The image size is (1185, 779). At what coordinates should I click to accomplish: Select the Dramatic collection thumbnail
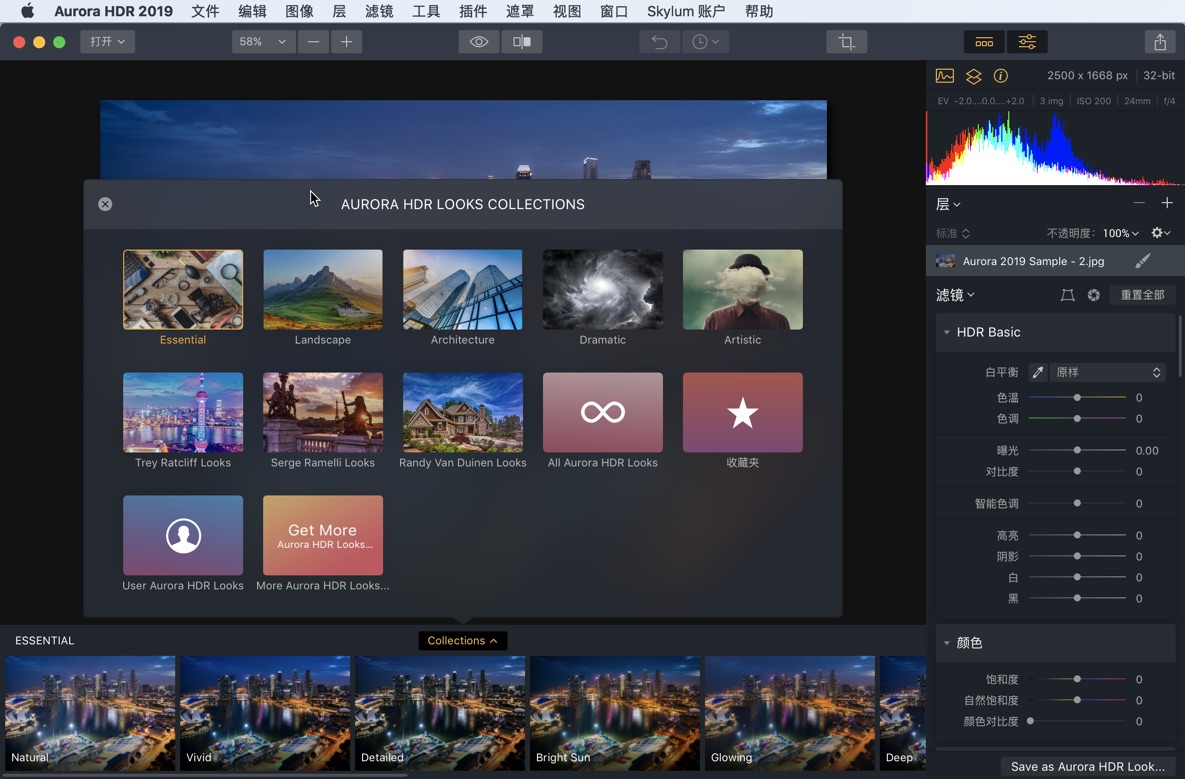click(x=602, y=289)
